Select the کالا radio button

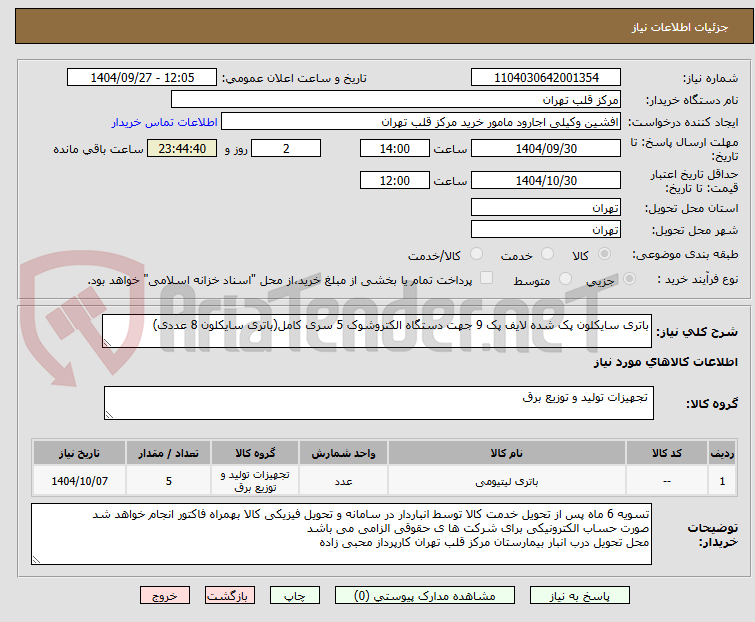pyautogui.click(x=604, y=254)
